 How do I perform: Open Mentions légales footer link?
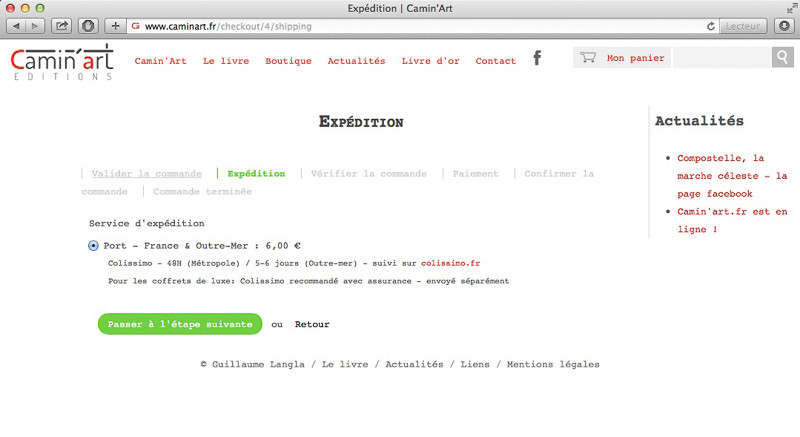[x=553, y=365]
